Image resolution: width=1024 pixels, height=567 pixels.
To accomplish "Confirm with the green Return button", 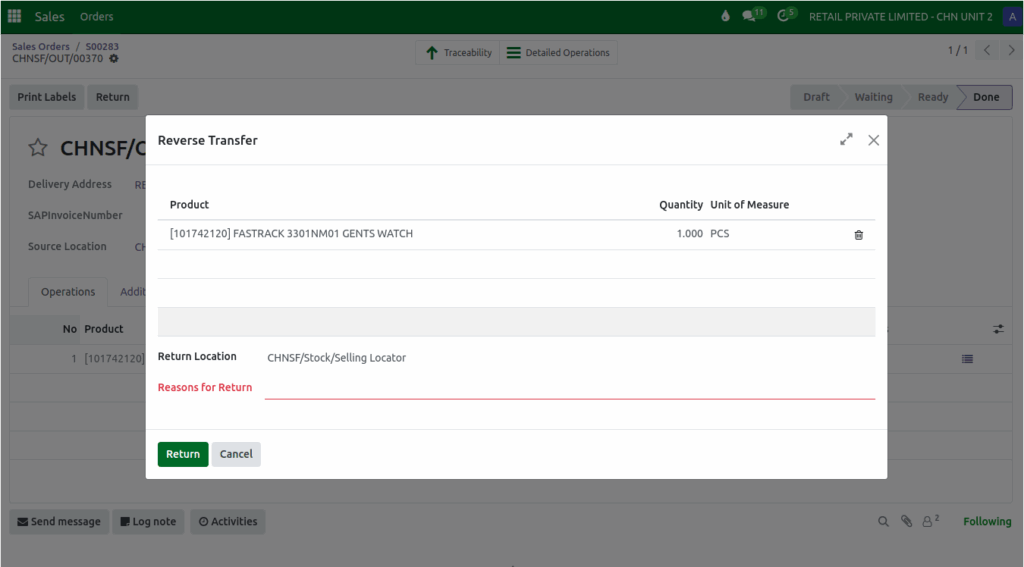I will (x=183, y=454).
